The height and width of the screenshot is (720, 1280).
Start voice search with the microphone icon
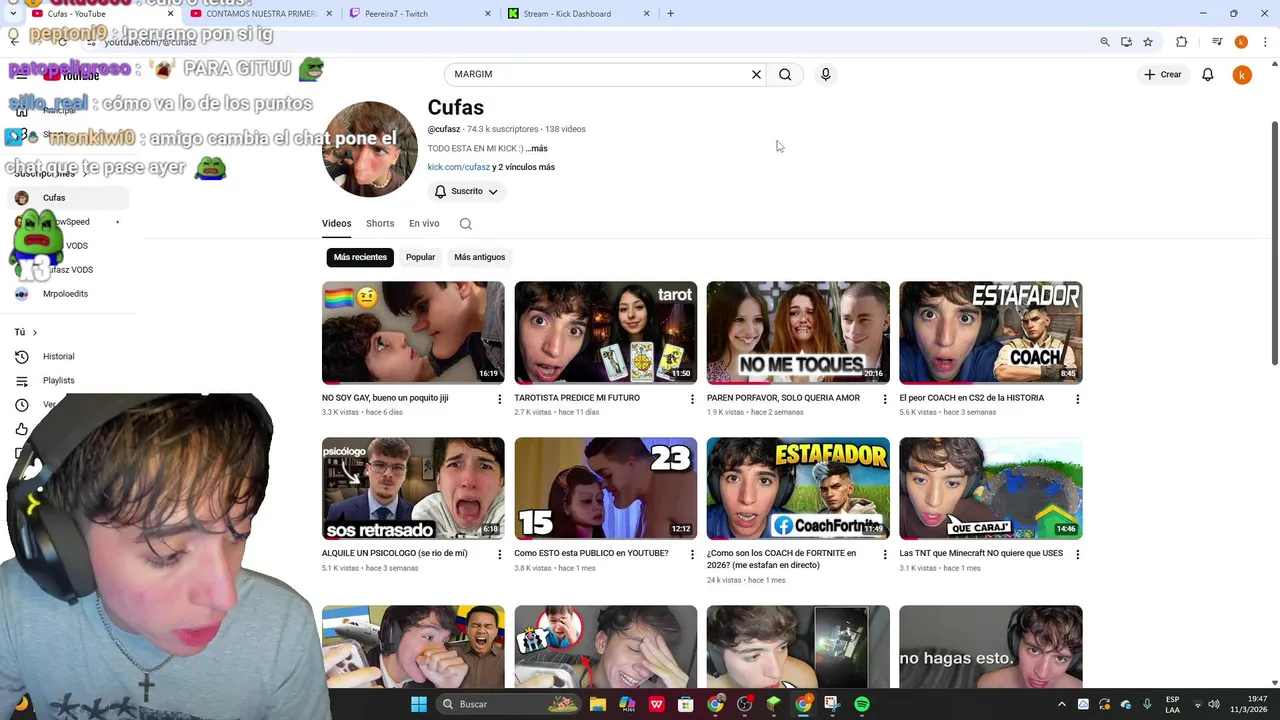pos(825,74)
